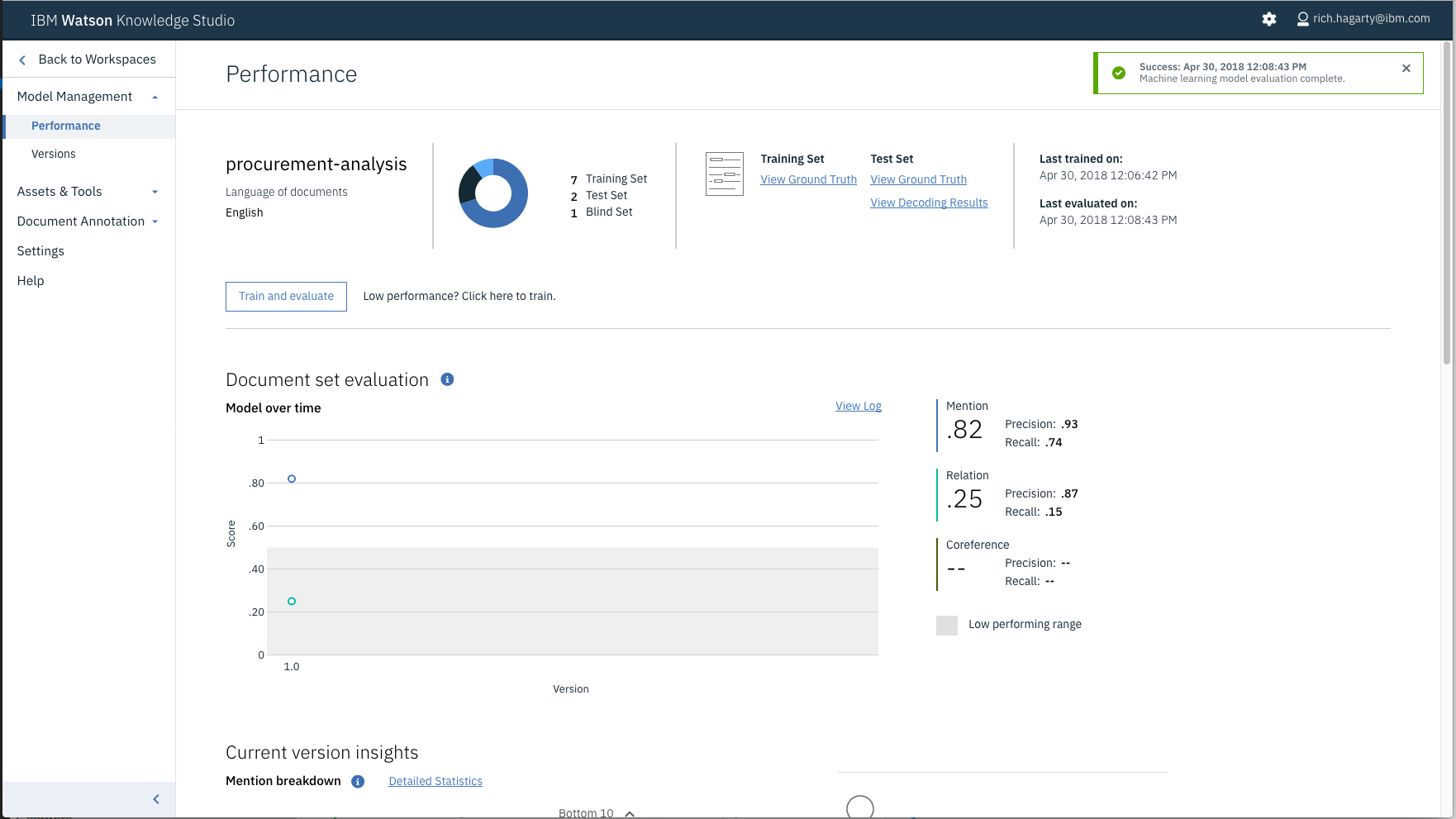
Task: View Ground Truth for Test Set
Action: [x=918, y=179]
